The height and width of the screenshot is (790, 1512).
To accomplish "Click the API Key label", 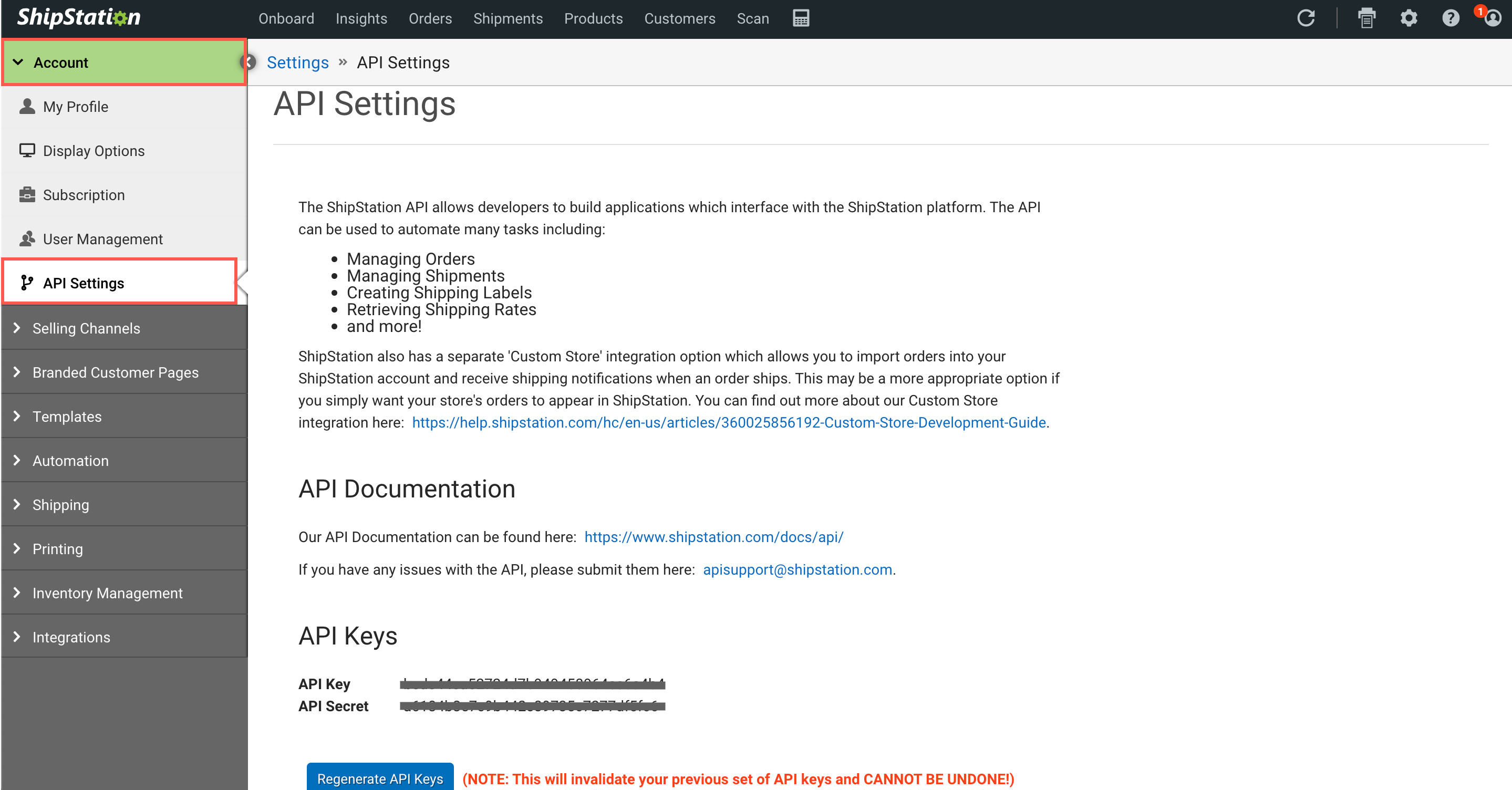I will [324, 684].
